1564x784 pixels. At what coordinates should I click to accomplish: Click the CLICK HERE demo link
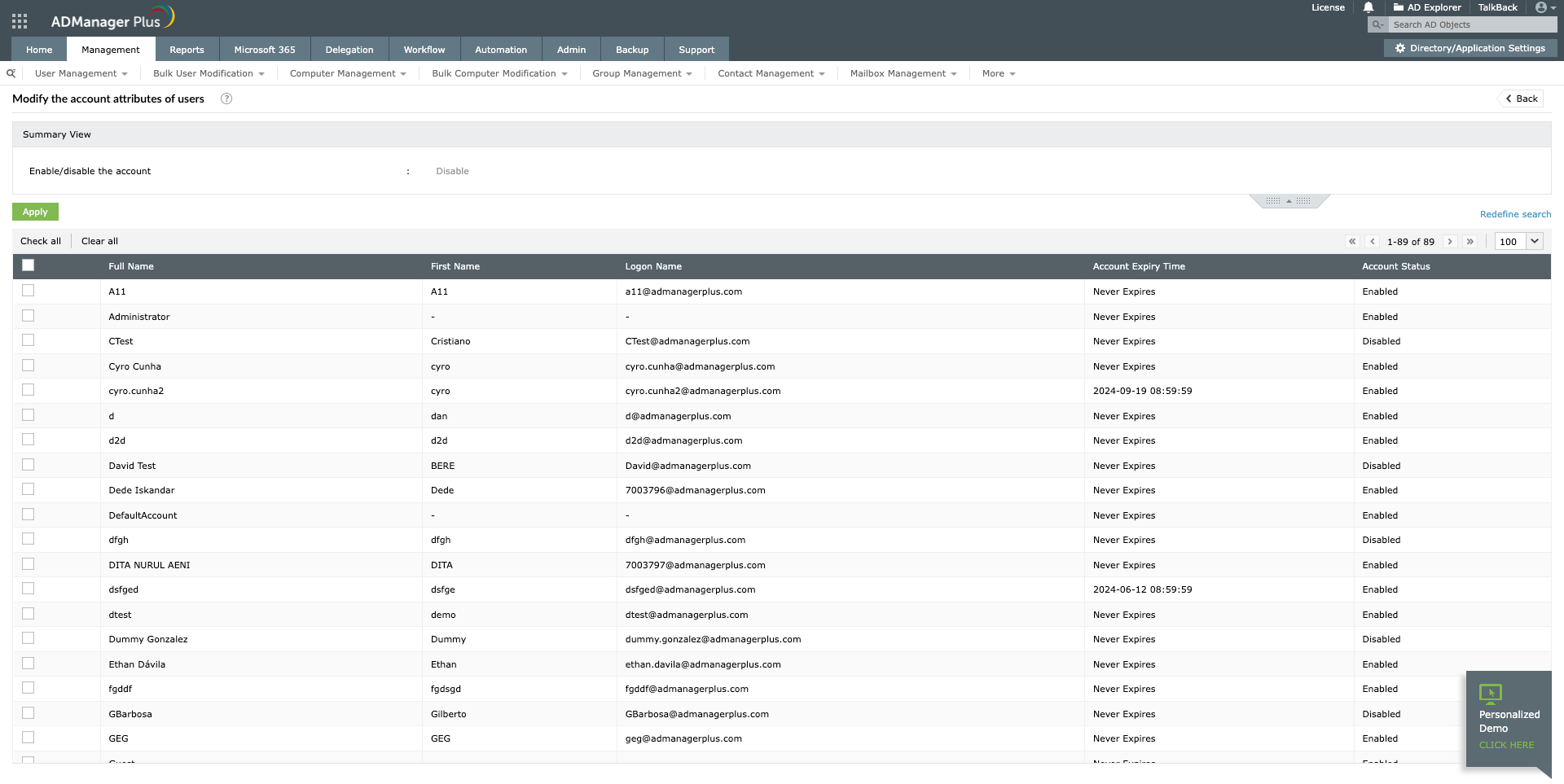click(1506, 745)
